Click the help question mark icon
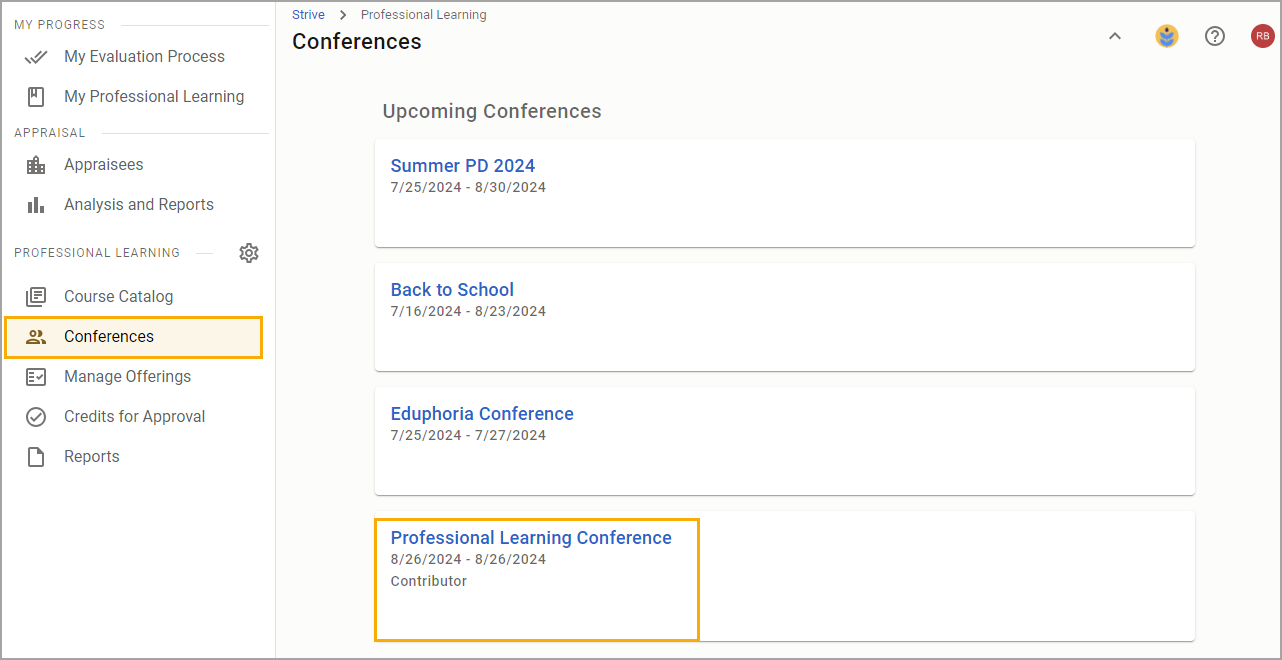The height and width of the screenshot is (660, 1282). click(1215, 37)
